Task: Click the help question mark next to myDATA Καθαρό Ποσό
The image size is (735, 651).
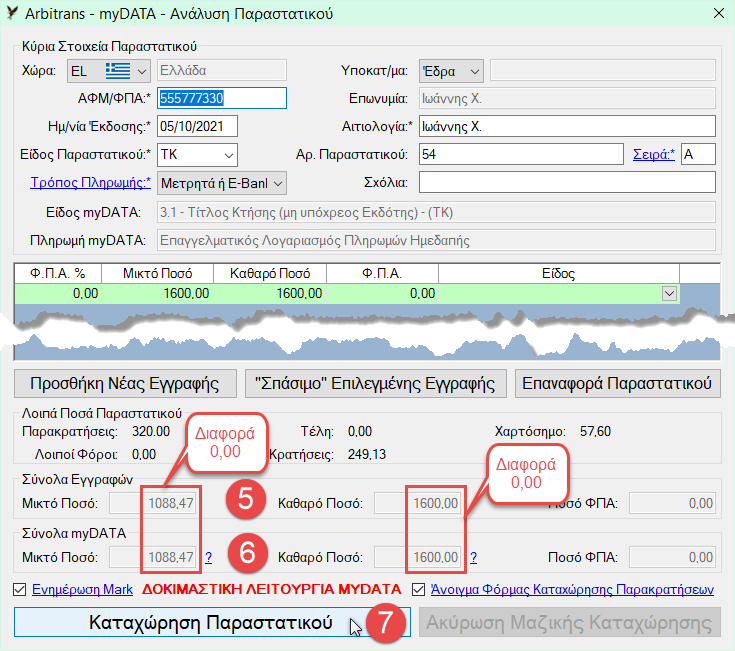Action: [473, 557]
